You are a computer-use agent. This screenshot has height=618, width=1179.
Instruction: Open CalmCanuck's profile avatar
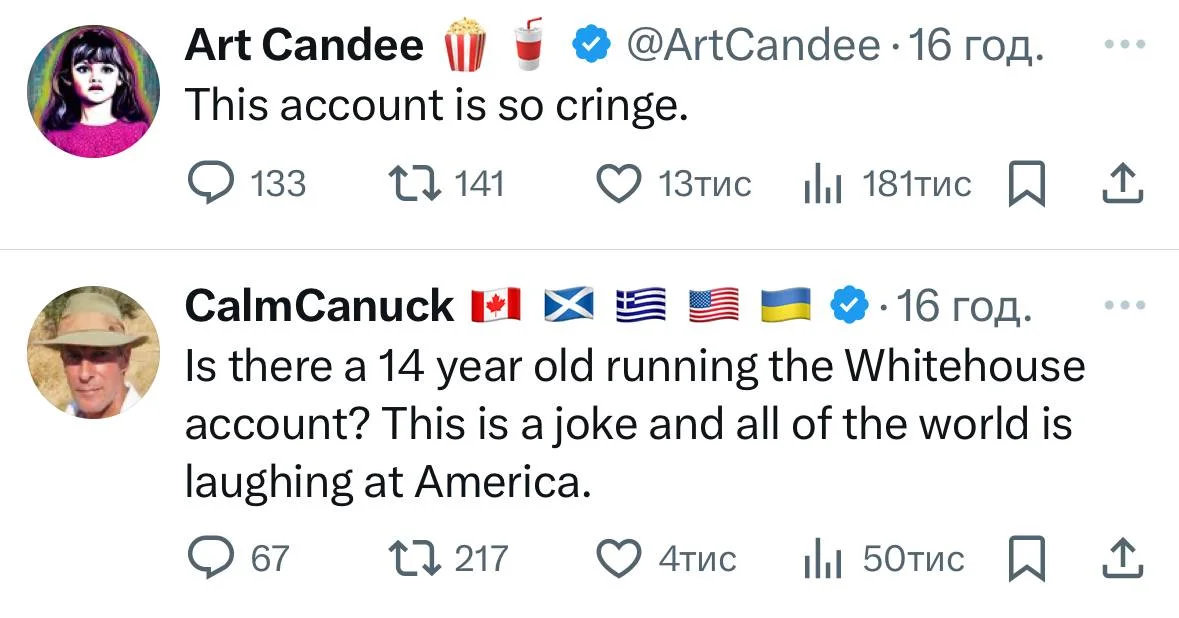click(x=93, y=352)
